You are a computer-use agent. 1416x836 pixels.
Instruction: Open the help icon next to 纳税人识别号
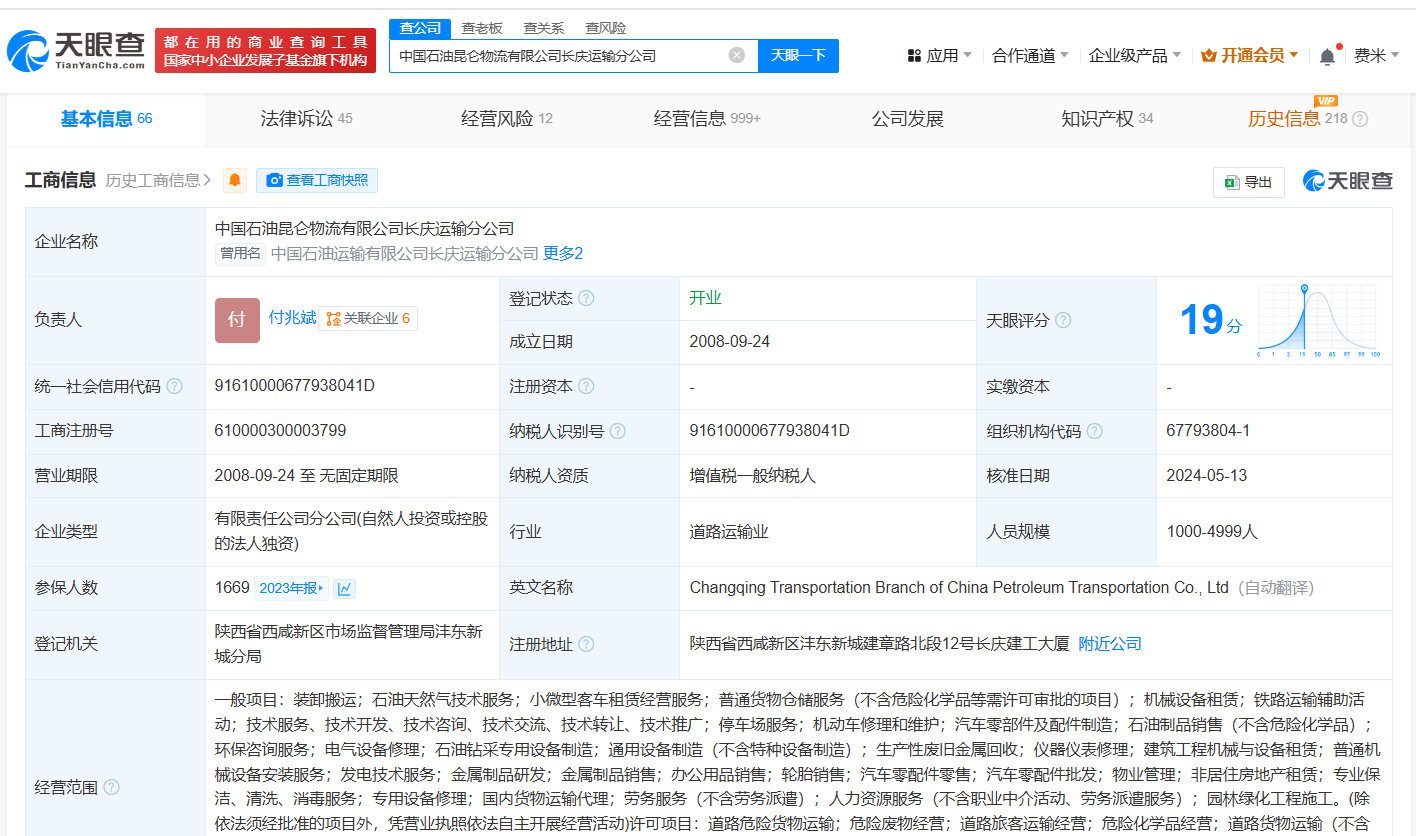click(618, 431)
